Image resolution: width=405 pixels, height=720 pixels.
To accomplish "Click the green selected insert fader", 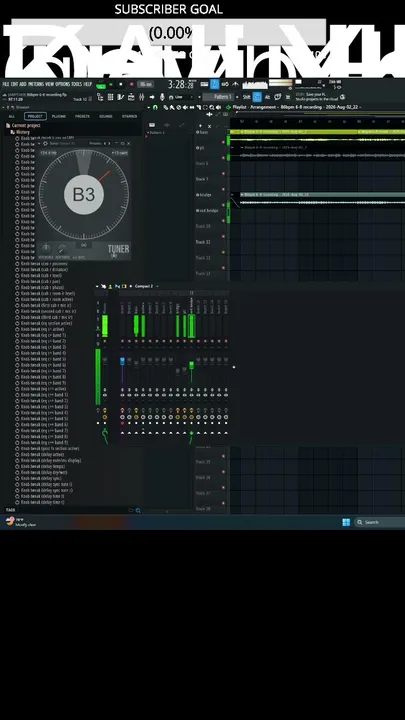I will point(191,366).
